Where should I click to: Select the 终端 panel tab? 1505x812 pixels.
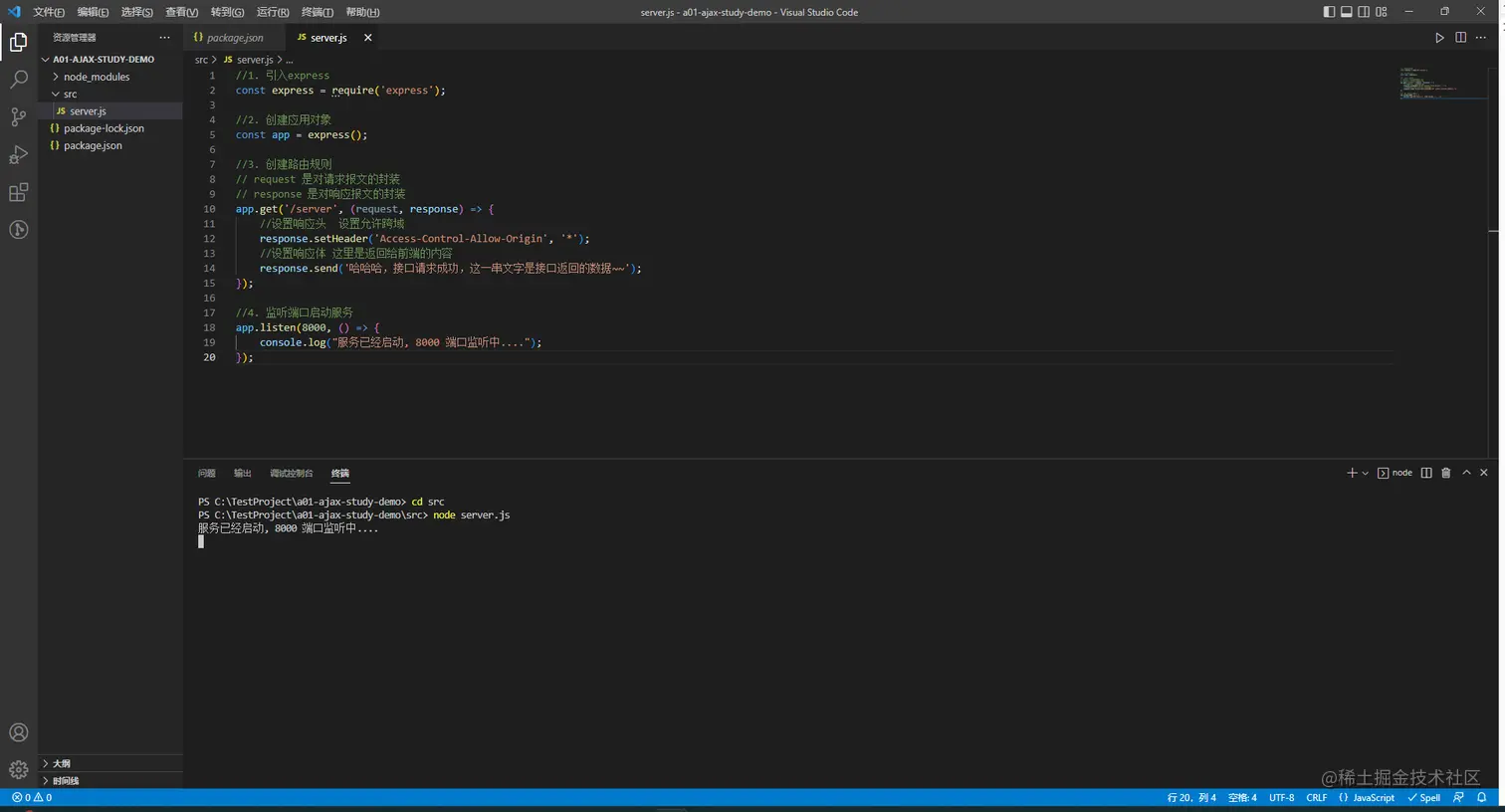[340, 474]
